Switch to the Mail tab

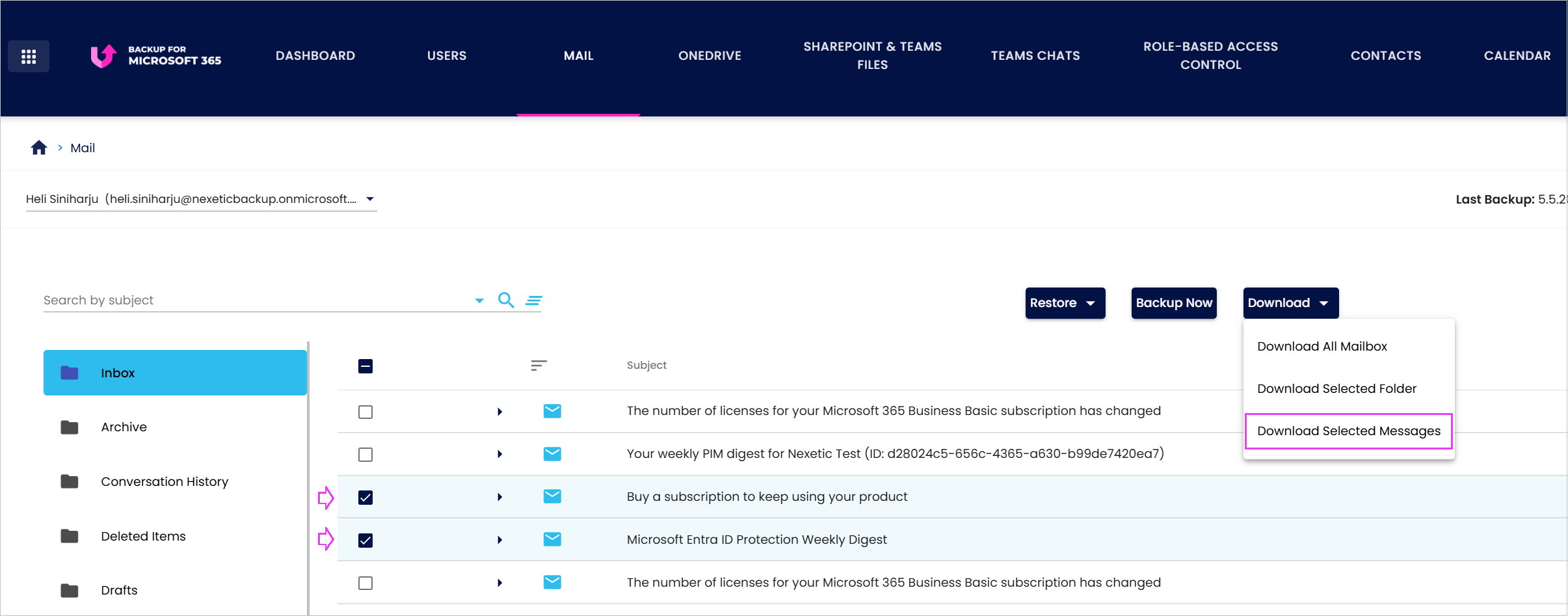point(578,56)
